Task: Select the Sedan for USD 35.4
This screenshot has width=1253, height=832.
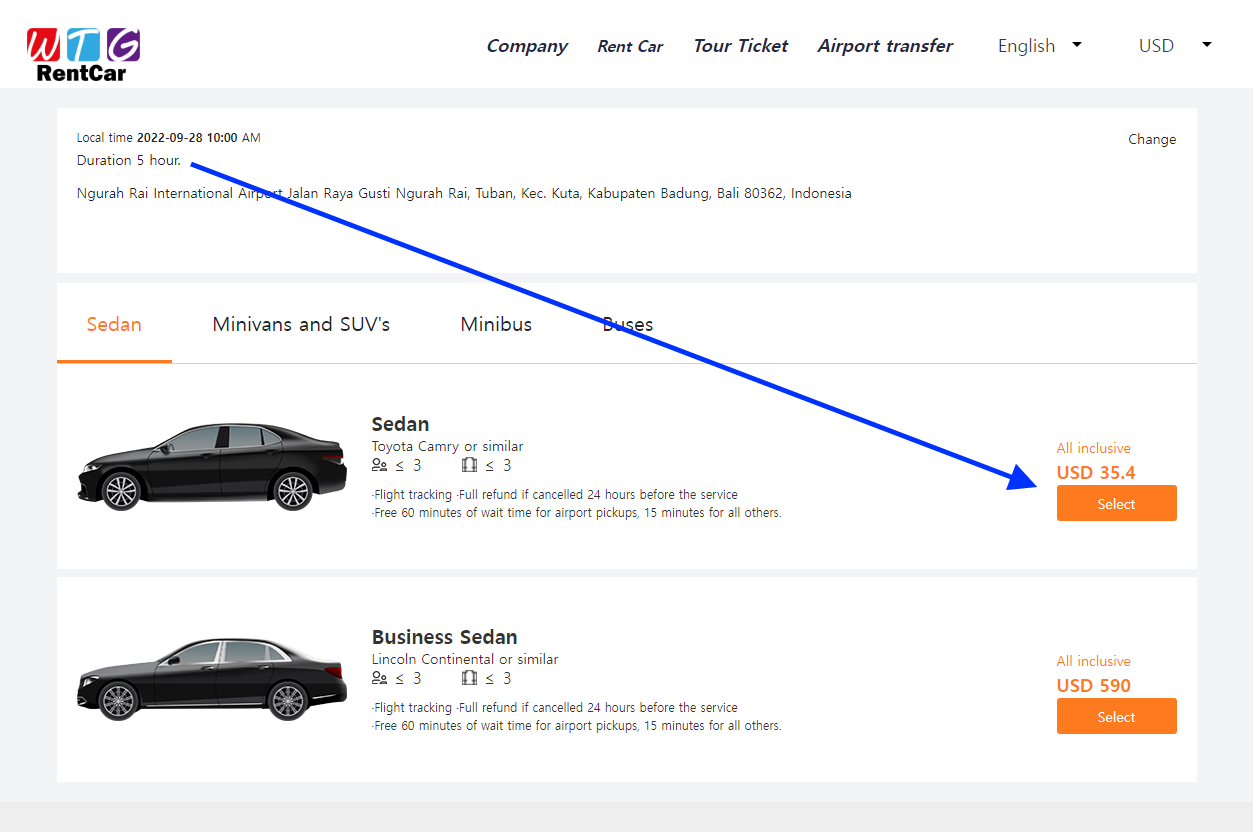Action: point(1116,504)
